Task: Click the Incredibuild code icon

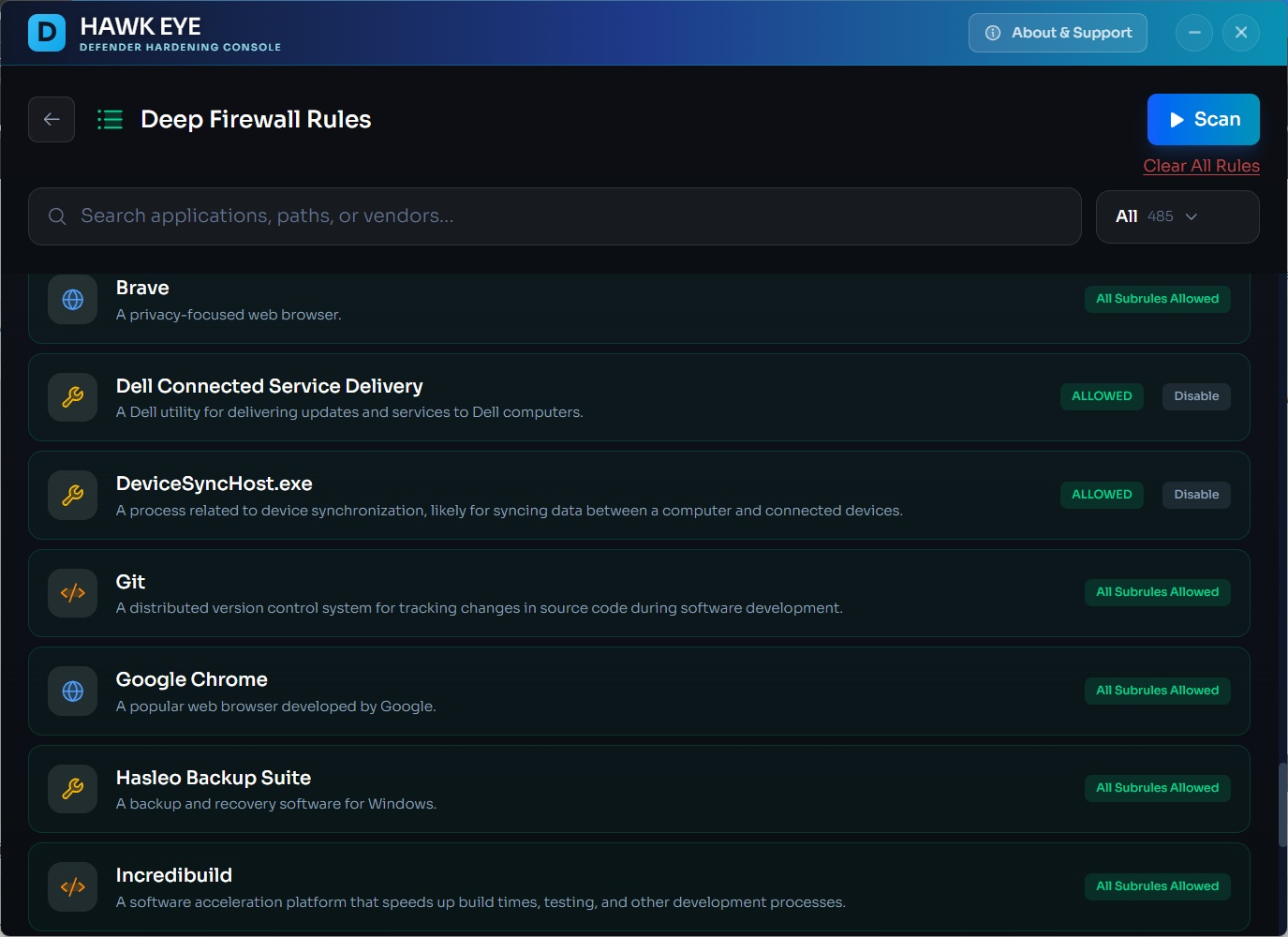Action: click(x=72, y=886)
